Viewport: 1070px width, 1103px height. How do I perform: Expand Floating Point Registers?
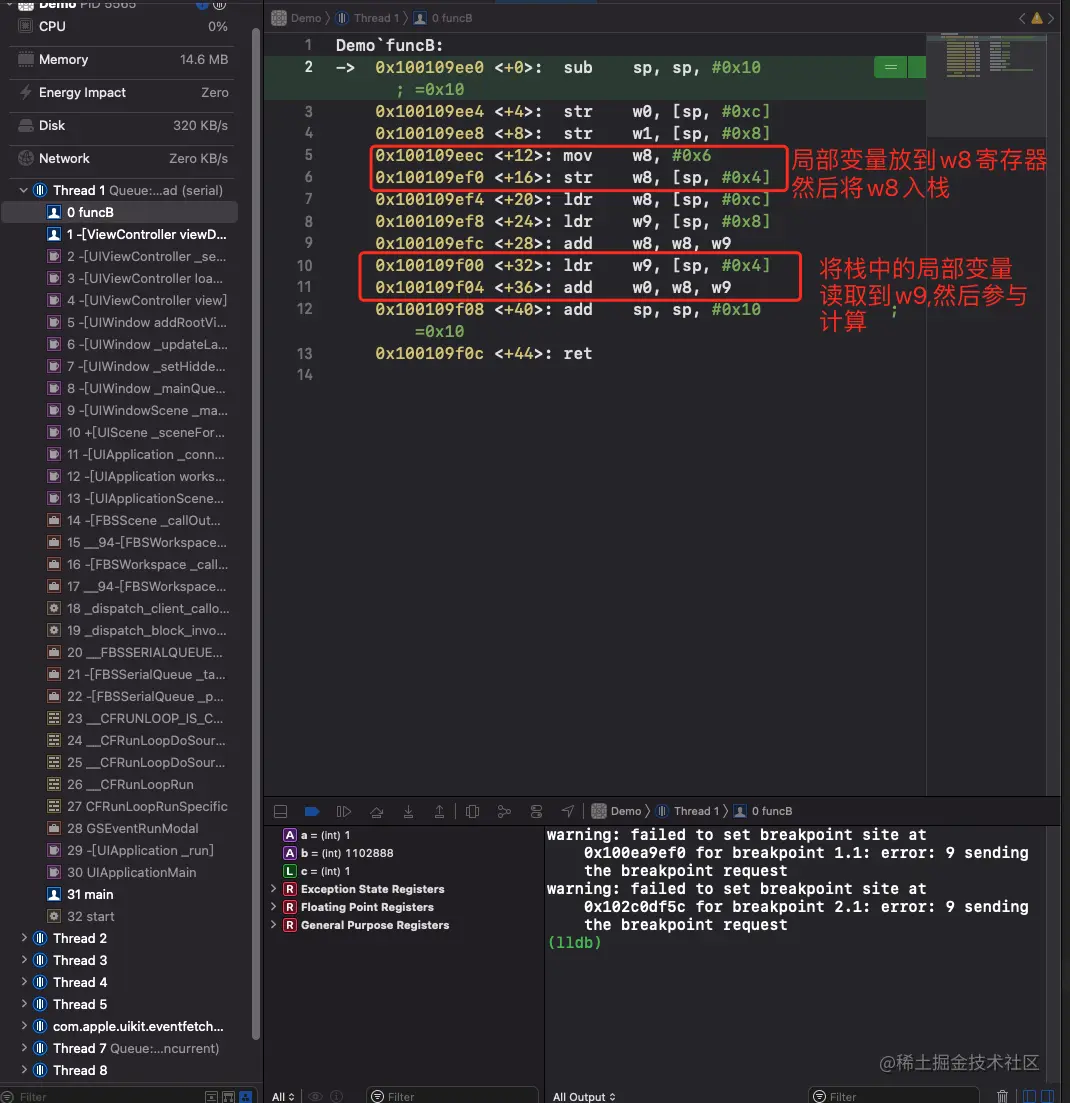[x=273, y=907]
